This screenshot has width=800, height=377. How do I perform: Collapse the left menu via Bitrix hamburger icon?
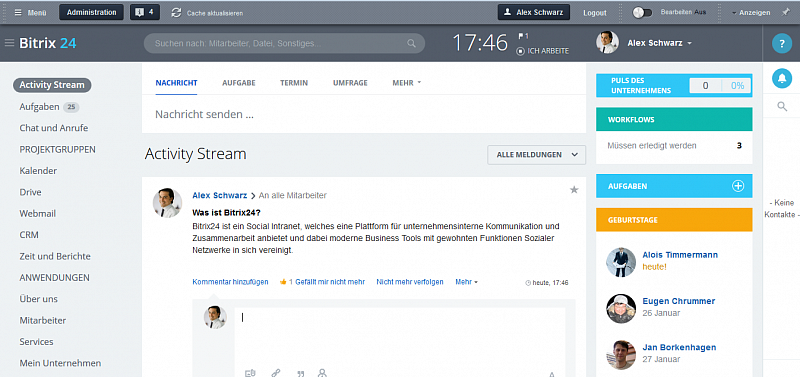[x=9, y=43]
